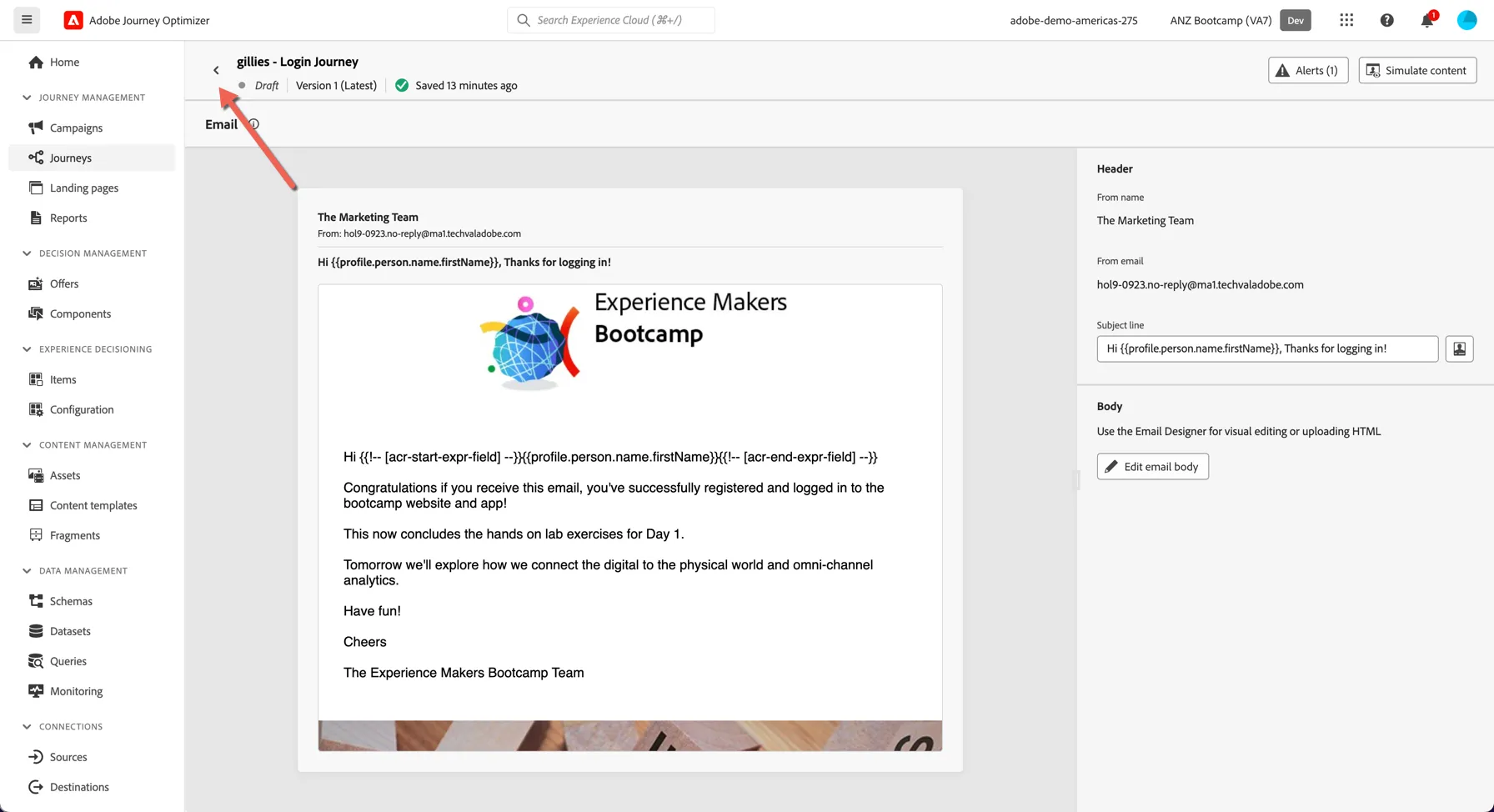This screenshot has width=1494, height=812.
Task: Open the Alerts (1) button
Action: click(1308, 70)
